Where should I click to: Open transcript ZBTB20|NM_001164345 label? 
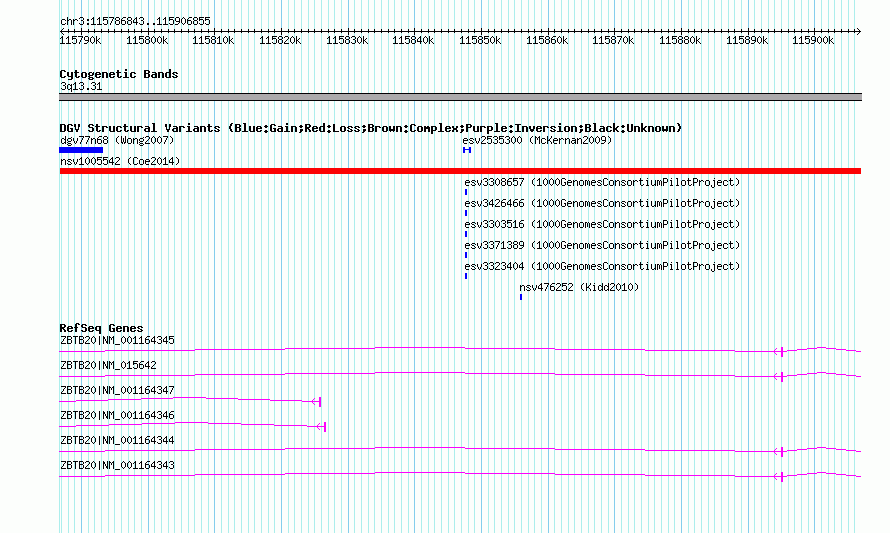(117, 341)
